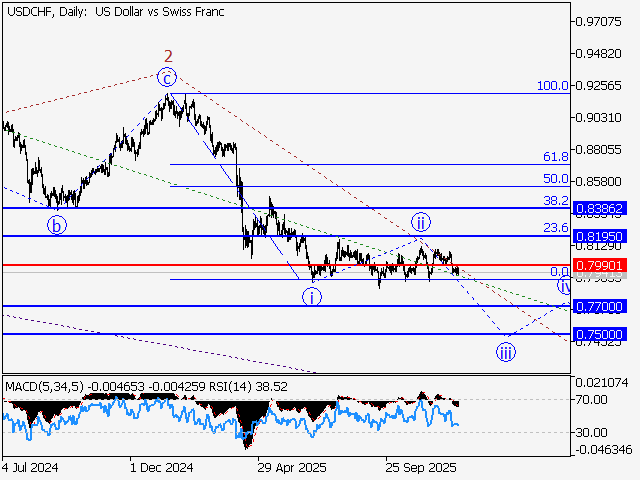Viewport: 640px width, 480px height.
Task: Click the circled 'iii' forecast wave label
Action: coord(506,351)
